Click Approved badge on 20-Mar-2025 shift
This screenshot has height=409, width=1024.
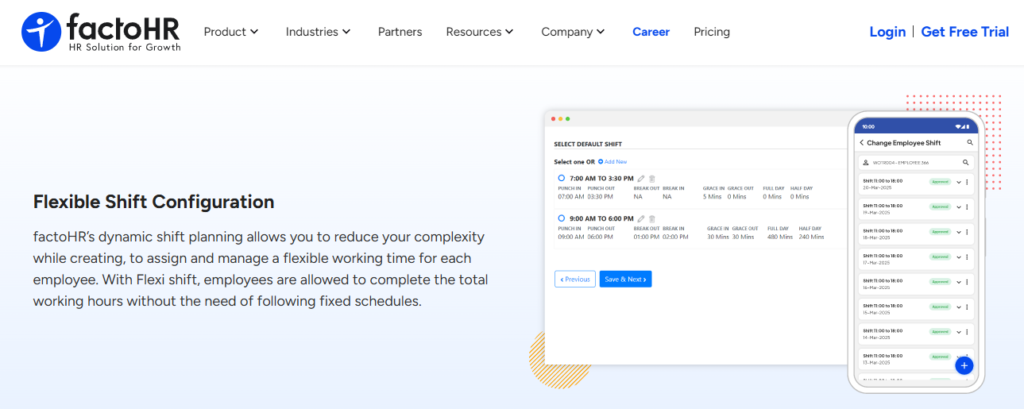click(x=940, y=182)
